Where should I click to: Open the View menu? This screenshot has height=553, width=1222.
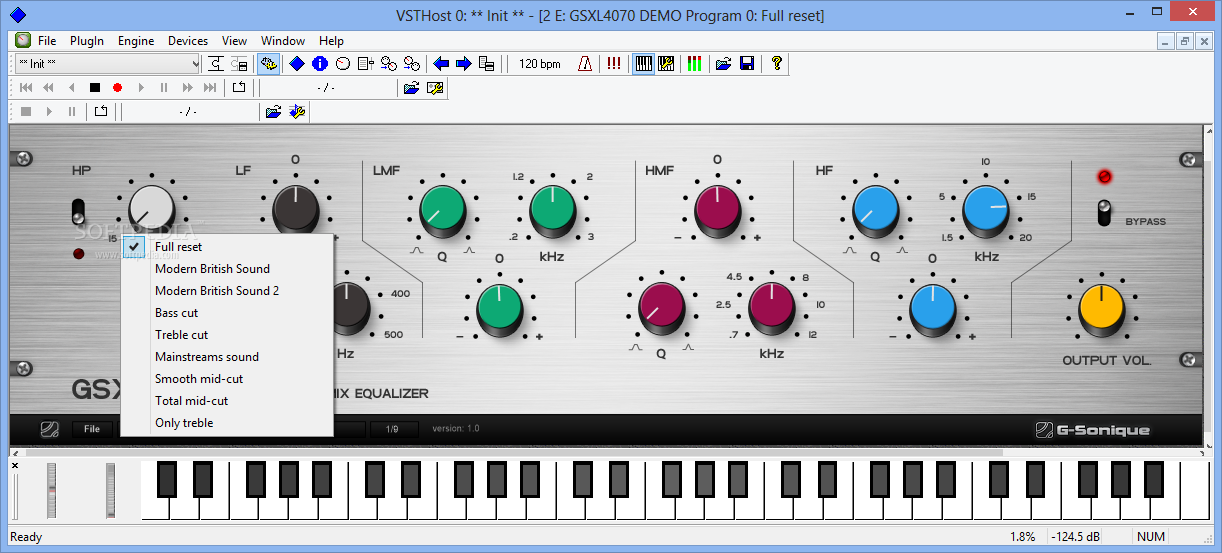coord(234,41)
